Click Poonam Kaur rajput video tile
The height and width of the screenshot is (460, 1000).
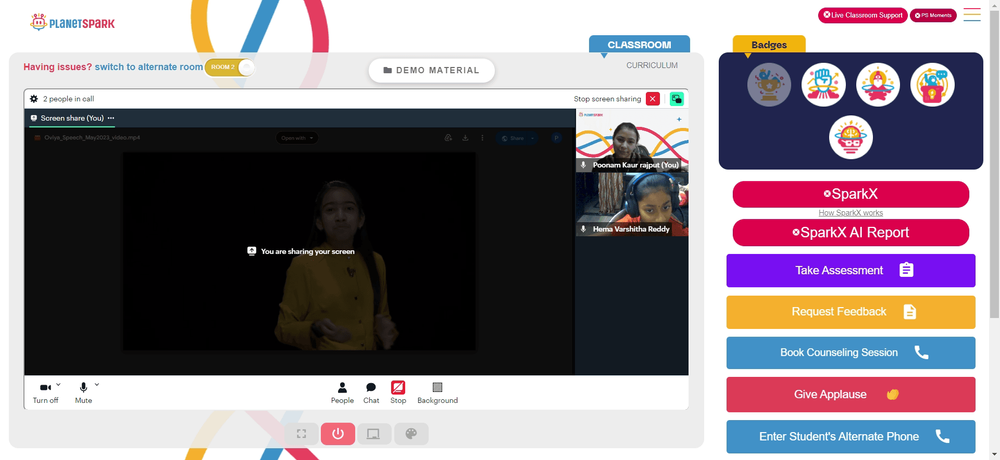point(632,141)
